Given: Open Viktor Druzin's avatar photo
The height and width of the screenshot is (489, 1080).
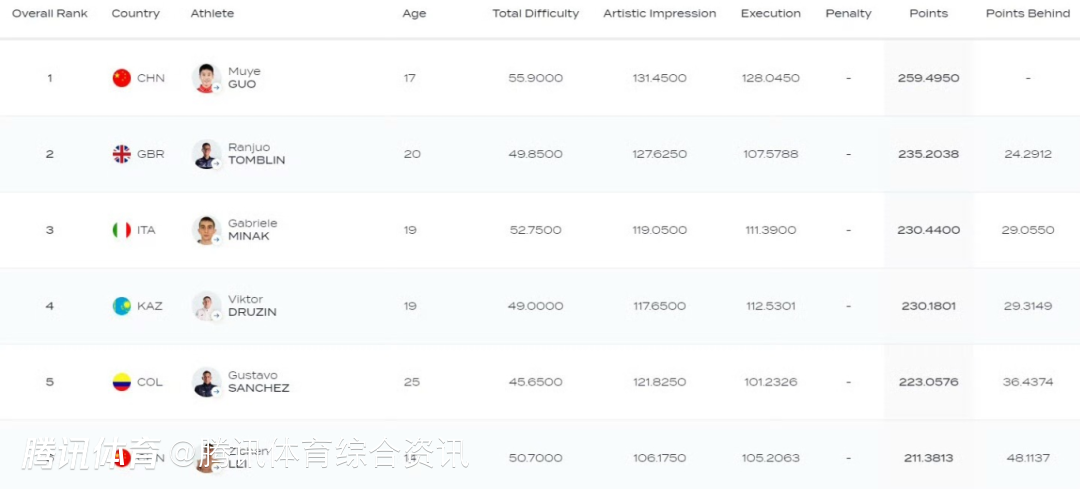Looking at the screenshot, I should 206,306.
